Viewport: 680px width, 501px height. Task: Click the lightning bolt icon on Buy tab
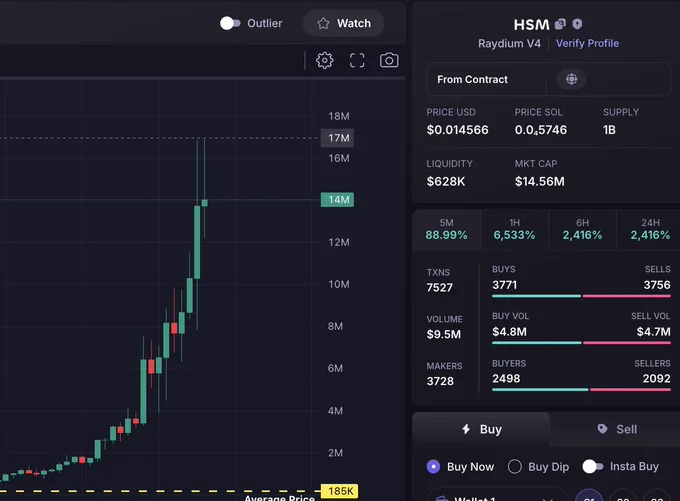click(466, 429)
